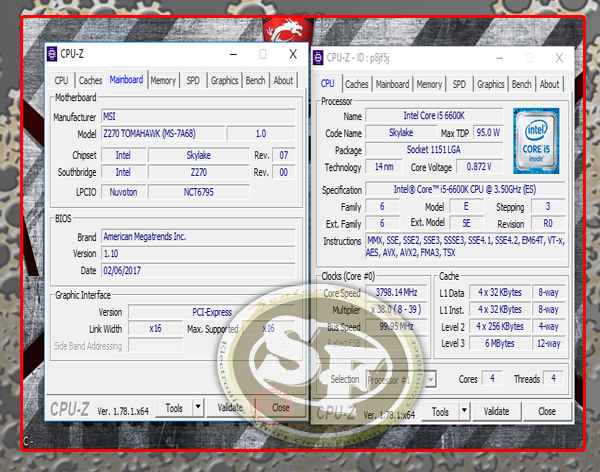Open the Caches tab in right CPU-Z window
The height and width of the screenshot is (472, 600).
tap(357, 84)
